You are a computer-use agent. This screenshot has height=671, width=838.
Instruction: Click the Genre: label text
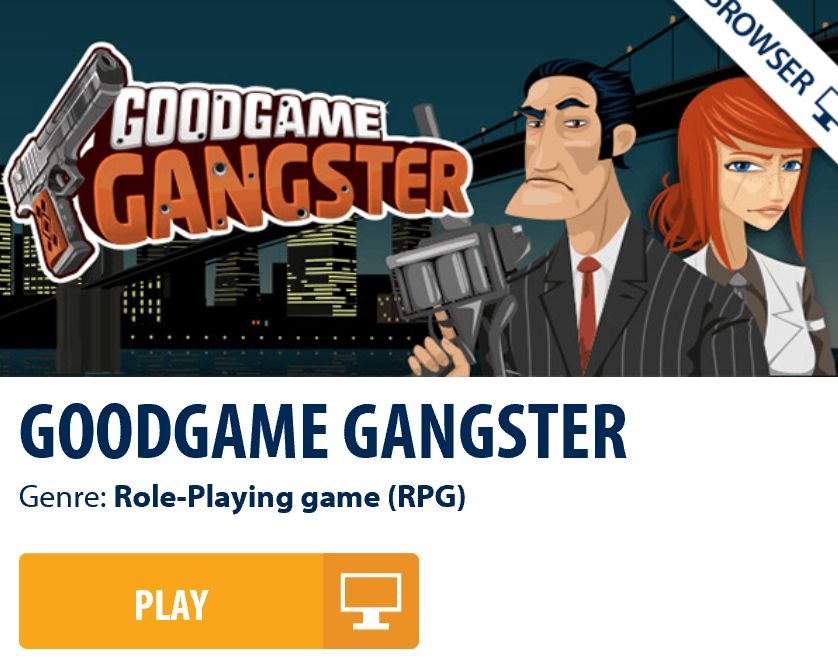point(63,497)
